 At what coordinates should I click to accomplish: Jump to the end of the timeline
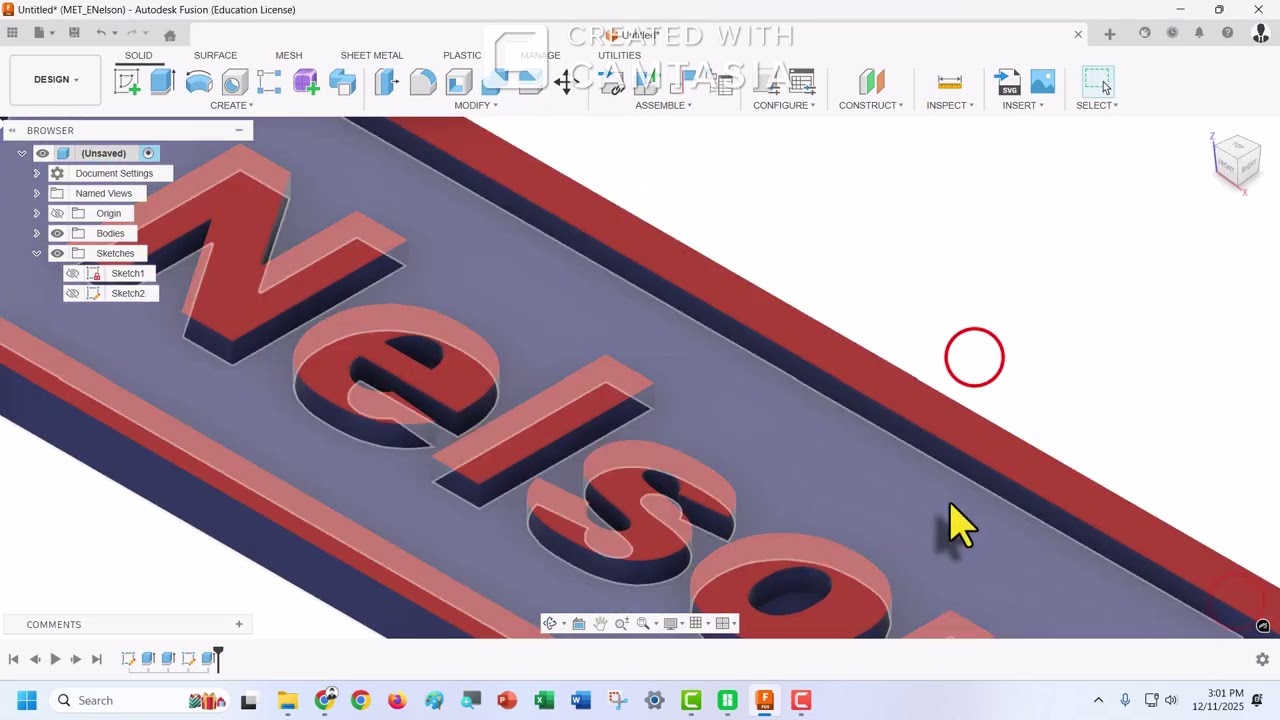[97, 659]
